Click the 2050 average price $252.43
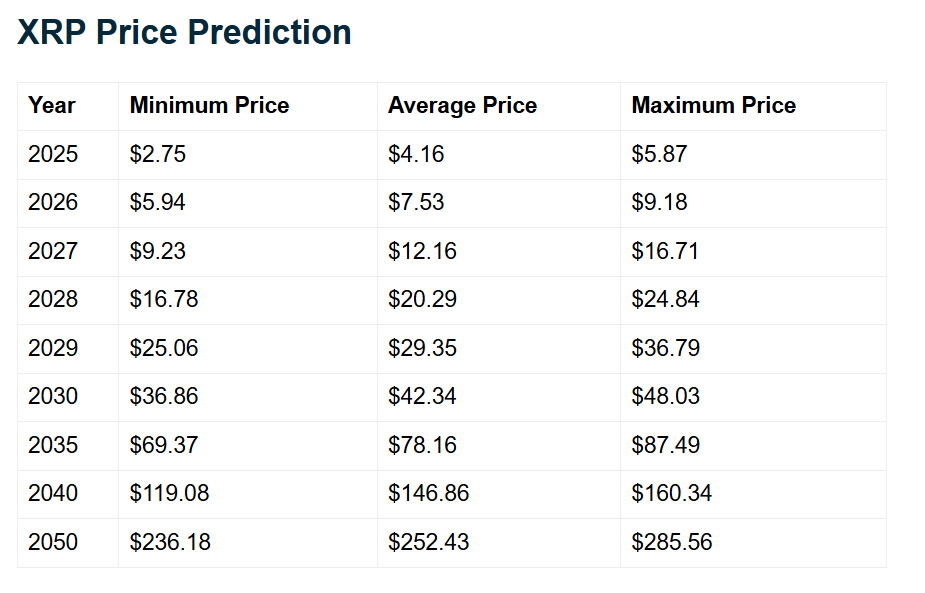 tap(428, 542)
